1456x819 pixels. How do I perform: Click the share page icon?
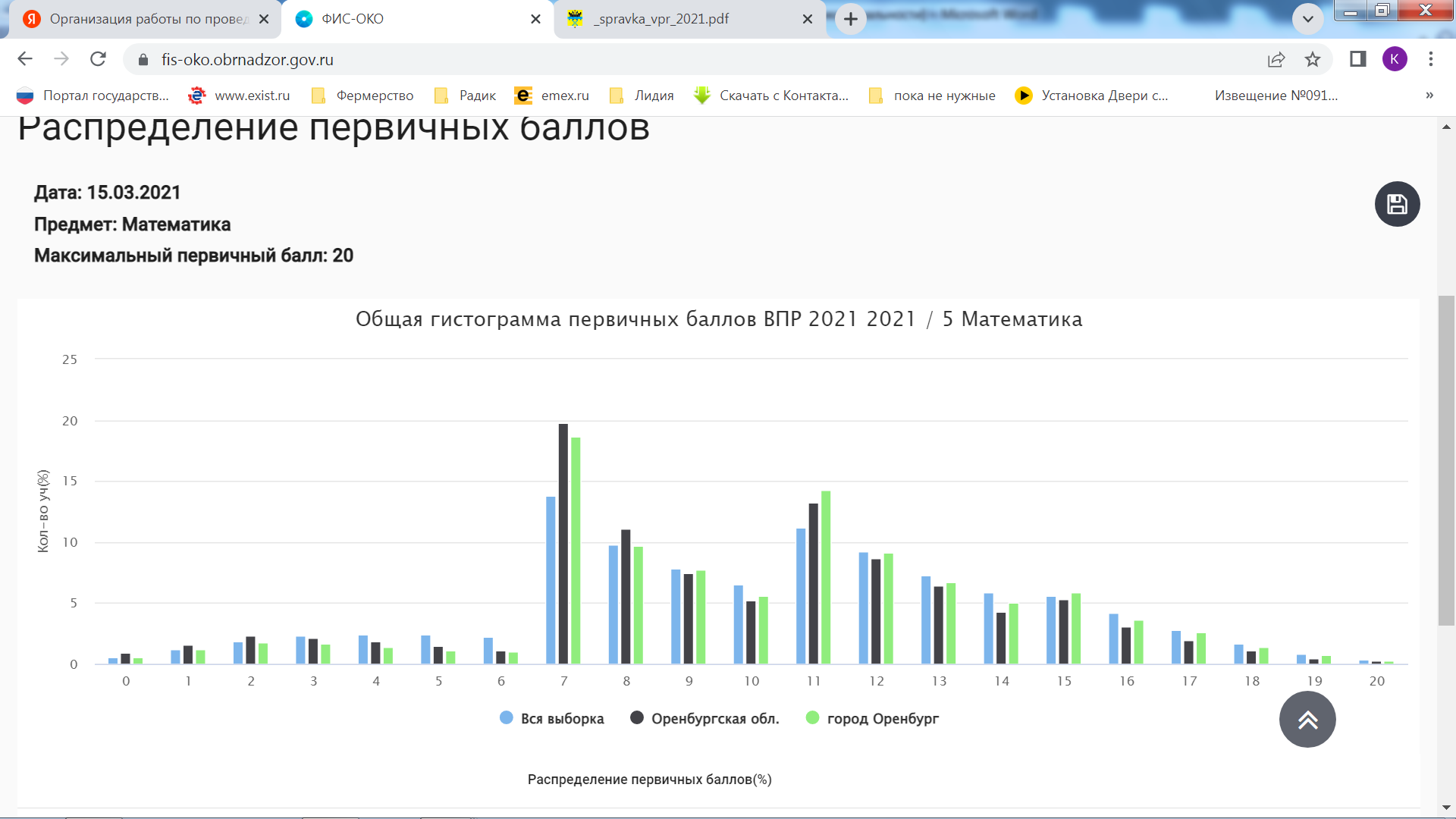1276,59
